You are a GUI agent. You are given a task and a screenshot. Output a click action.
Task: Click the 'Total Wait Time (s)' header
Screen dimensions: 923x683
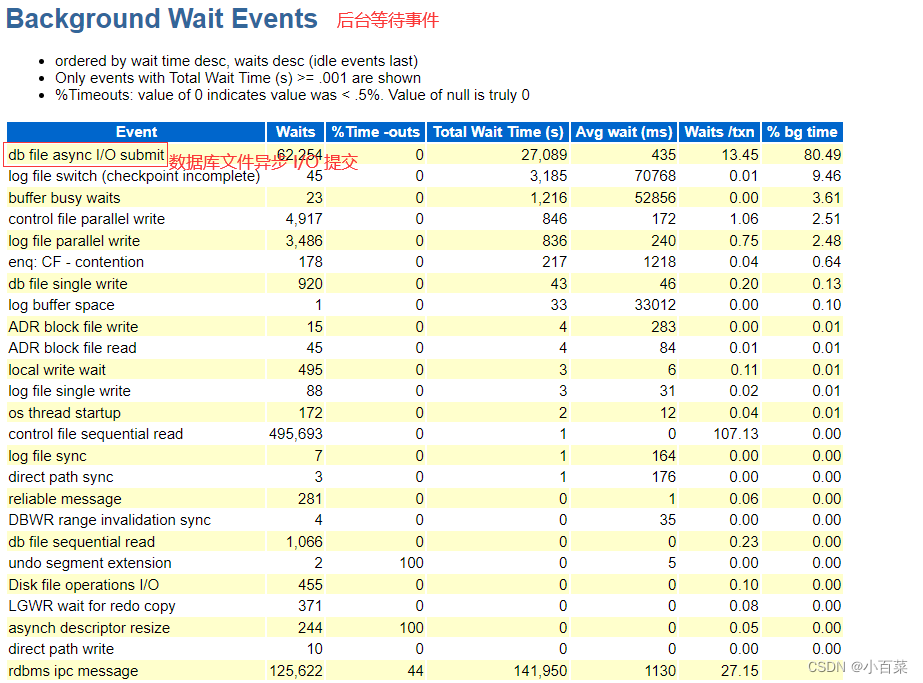(x=498, y=132)
